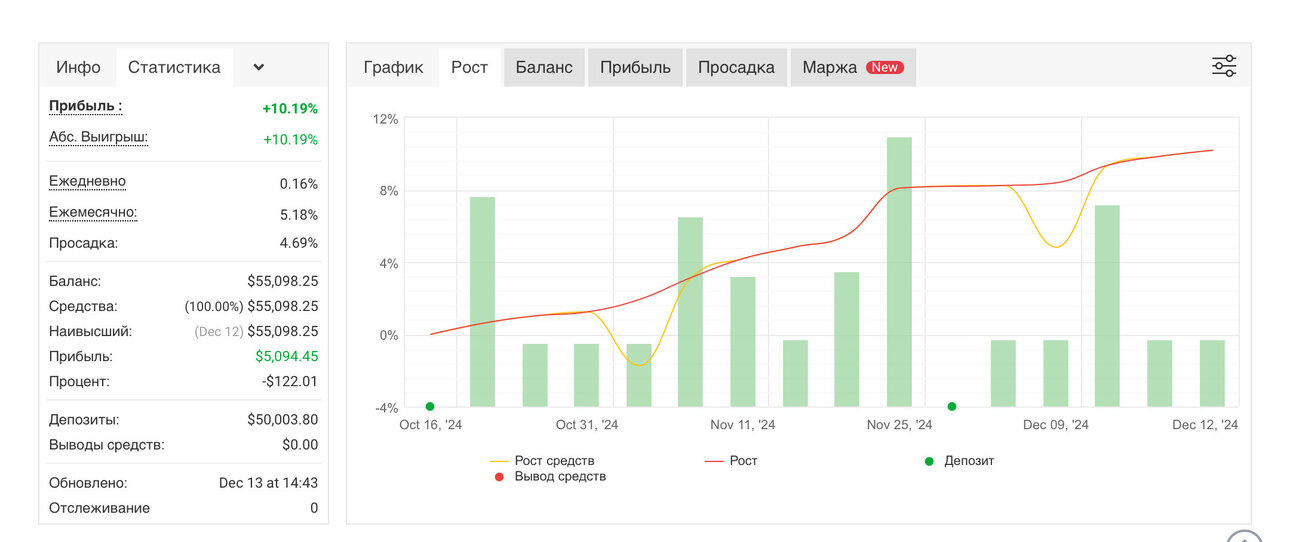Click the Абс. Выигрыш underlined label

98,137
